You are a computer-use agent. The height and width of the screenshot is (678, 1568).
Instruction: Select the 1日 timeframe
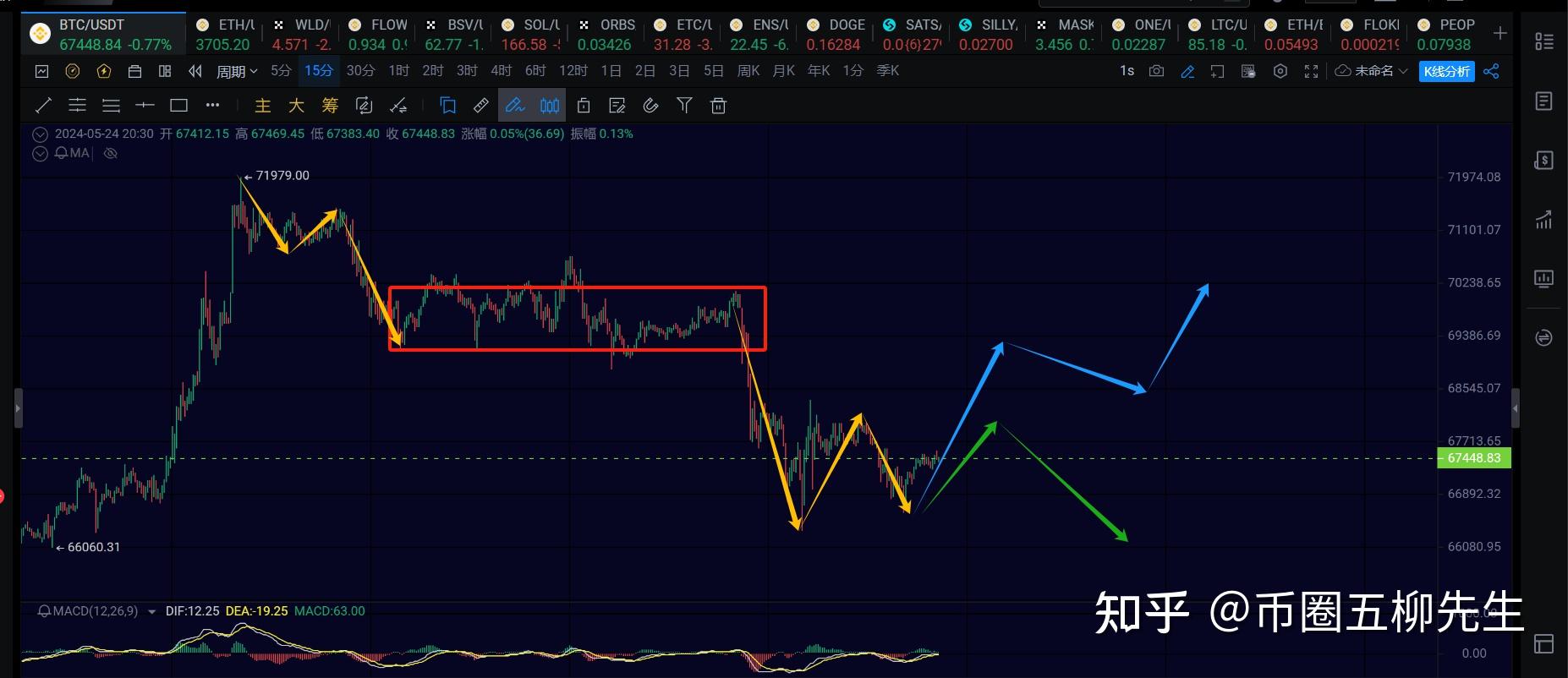coord(611,71)
